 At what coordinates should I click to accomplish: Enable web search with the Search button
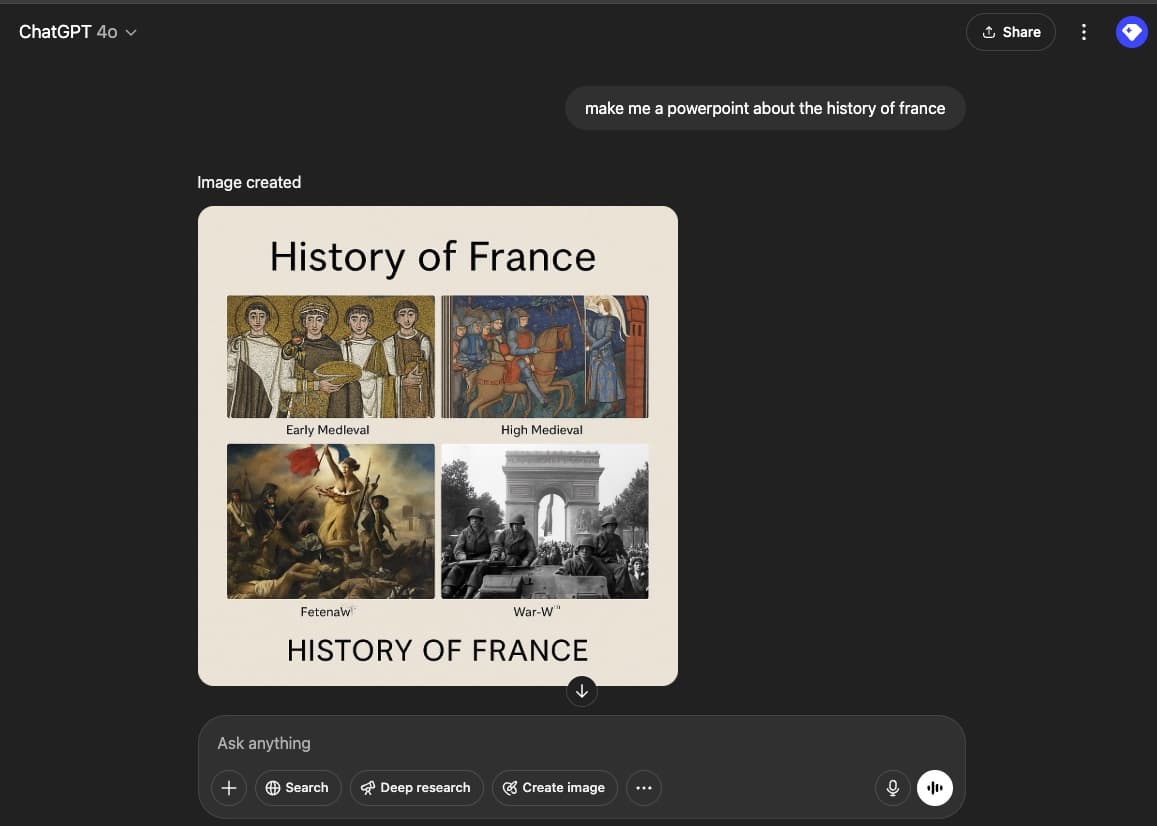(x=297, y=788)
